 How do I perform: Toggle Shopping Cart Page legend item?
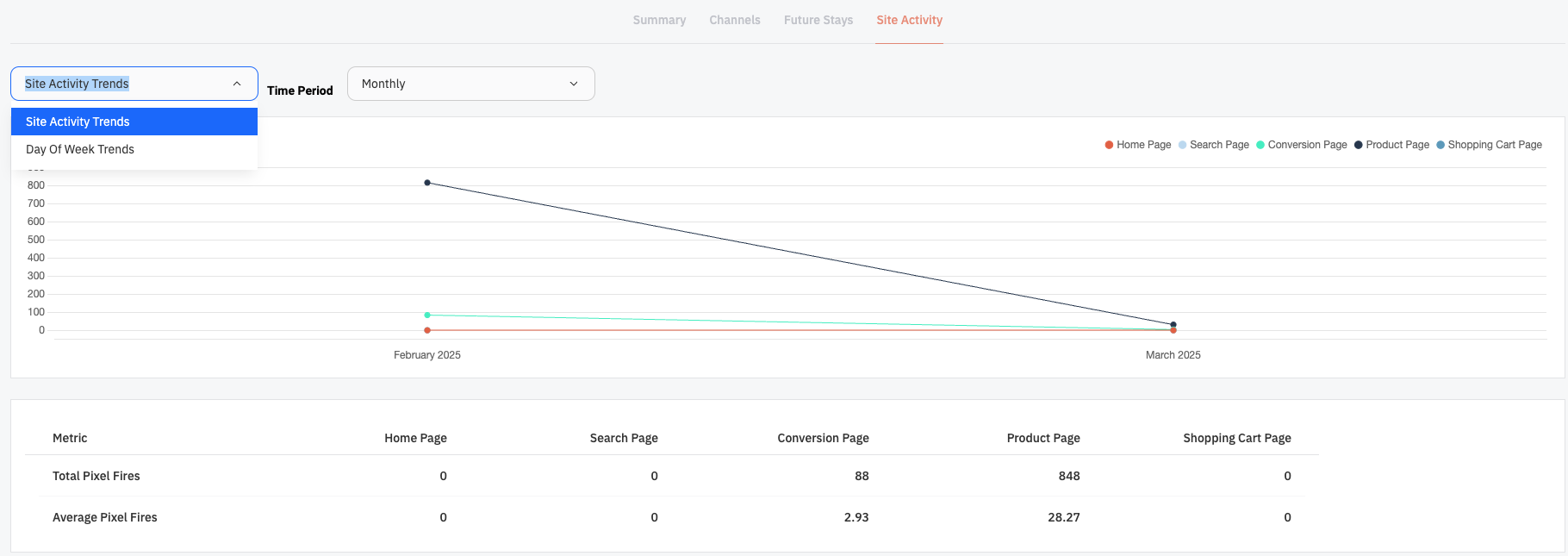1489,145
